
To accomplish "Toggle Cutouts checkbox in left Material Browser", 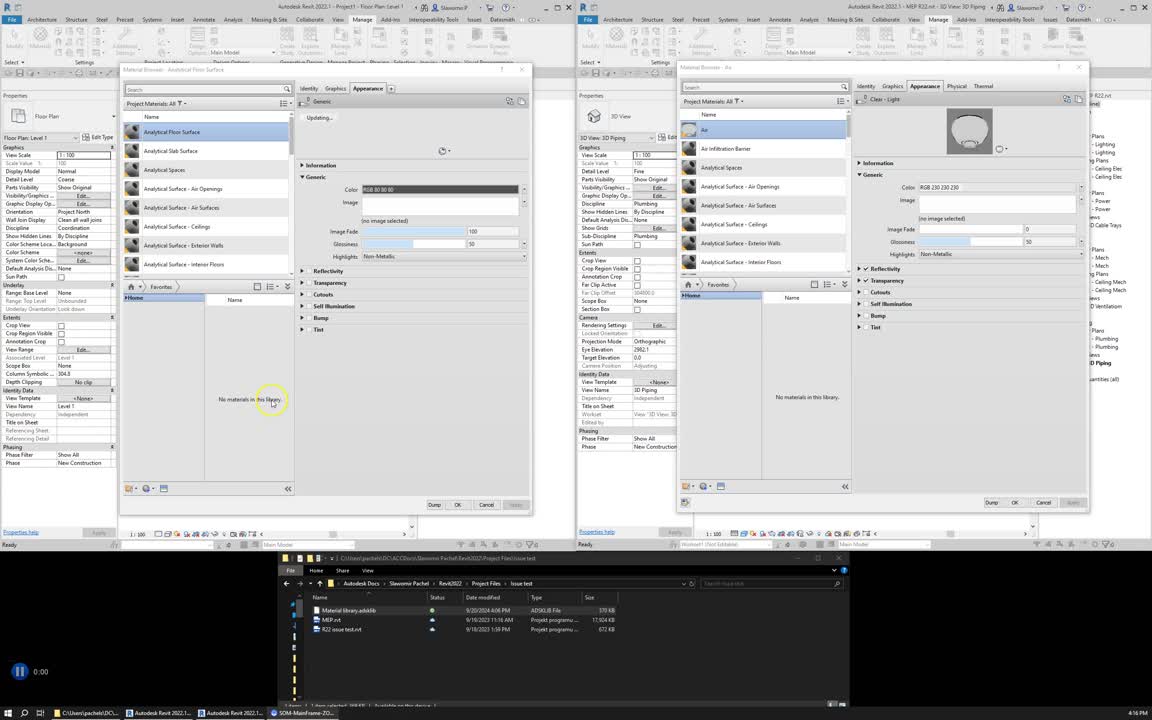I will (309, 295).
